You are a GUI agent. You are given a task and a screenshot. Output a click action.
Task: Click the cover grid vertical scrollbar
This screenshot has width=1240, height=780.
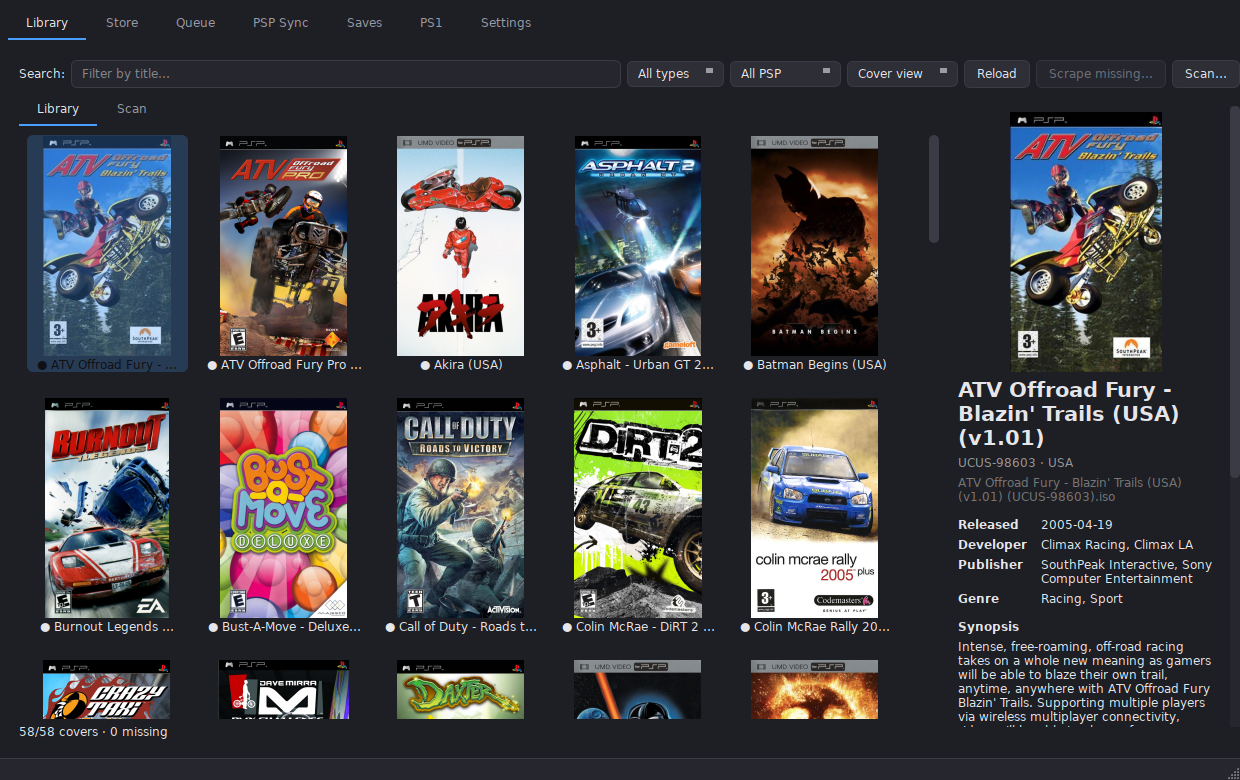click(934, 189)
